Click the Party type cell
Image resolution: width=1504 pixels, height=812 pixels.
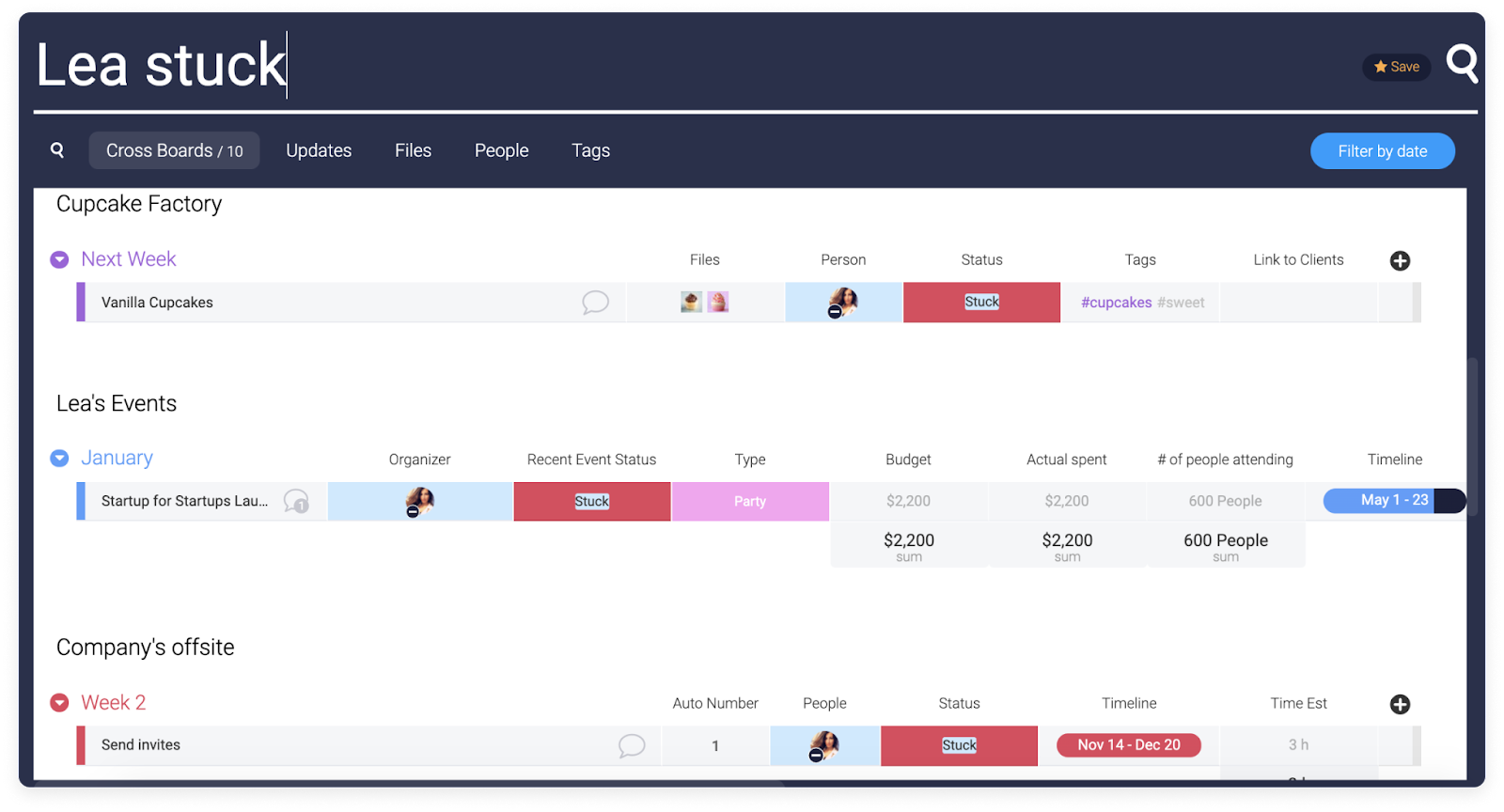point(749,501)
